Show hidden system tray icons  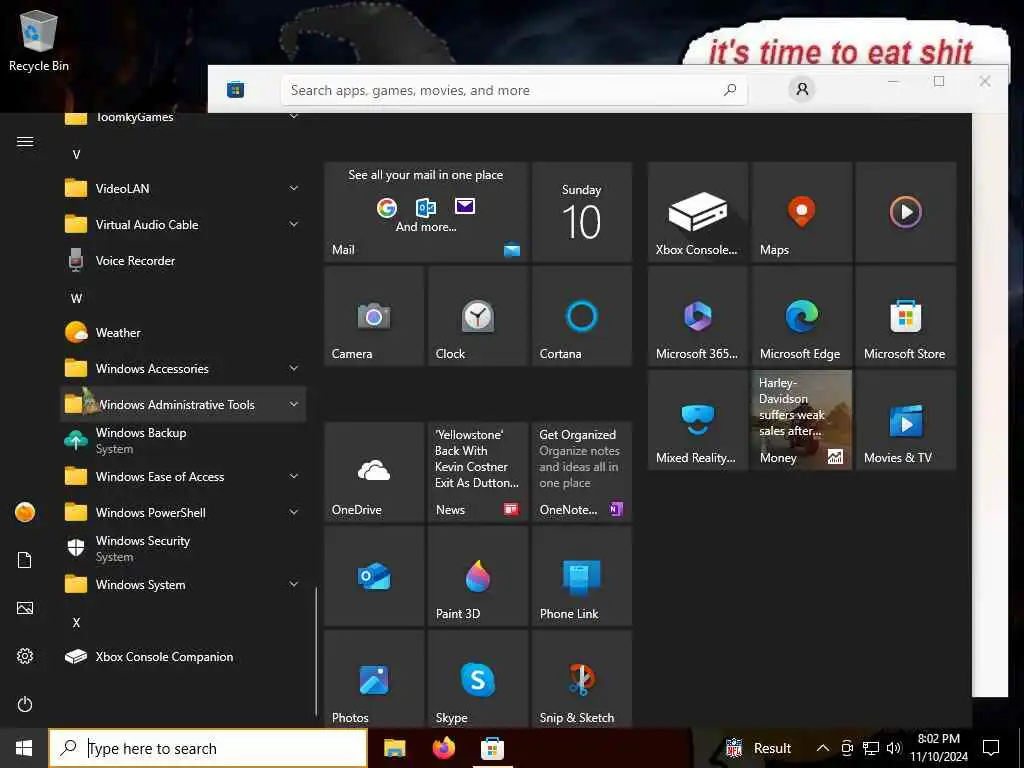tap(823, 748)
